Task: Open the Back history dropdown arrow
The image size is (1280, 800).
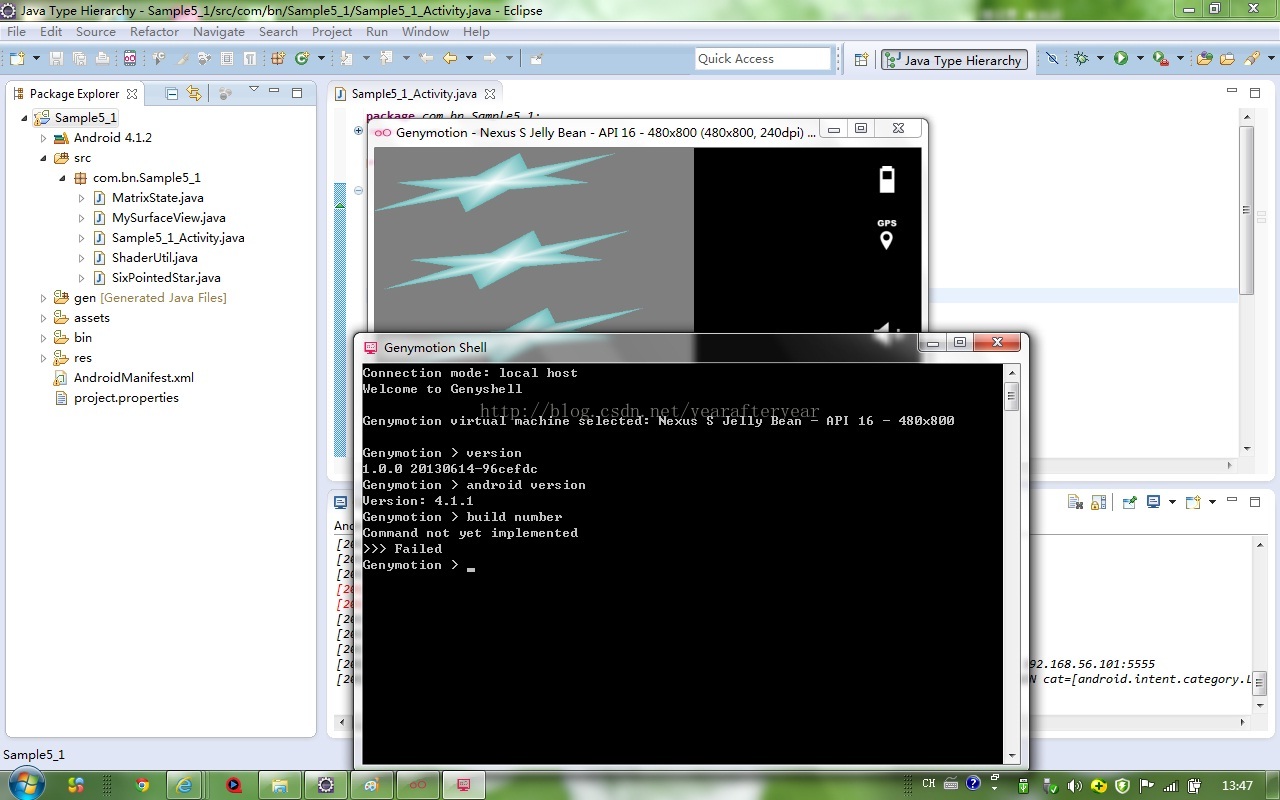Action: [469, 58]
